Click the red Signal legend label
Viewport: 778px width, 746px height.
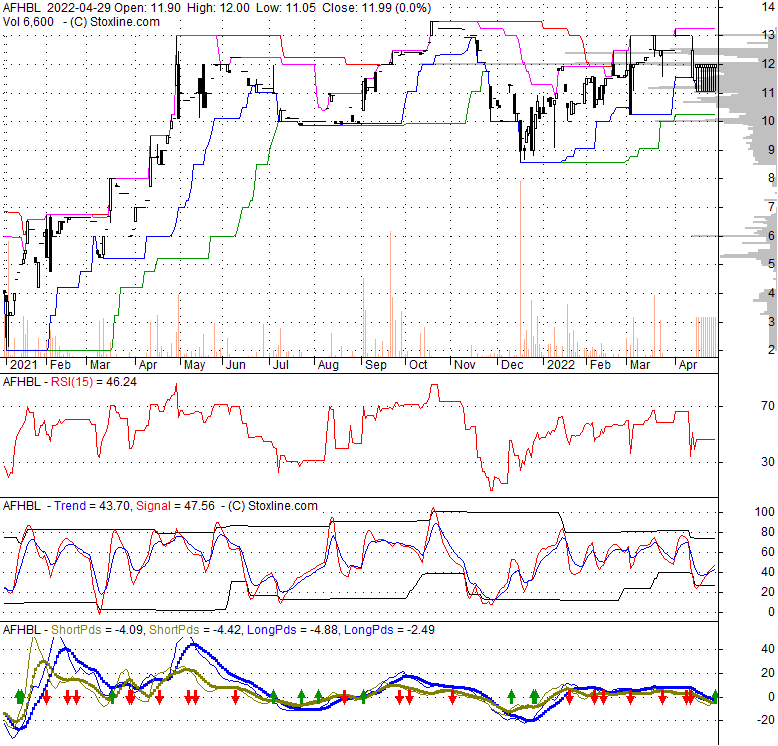point(153,506)
